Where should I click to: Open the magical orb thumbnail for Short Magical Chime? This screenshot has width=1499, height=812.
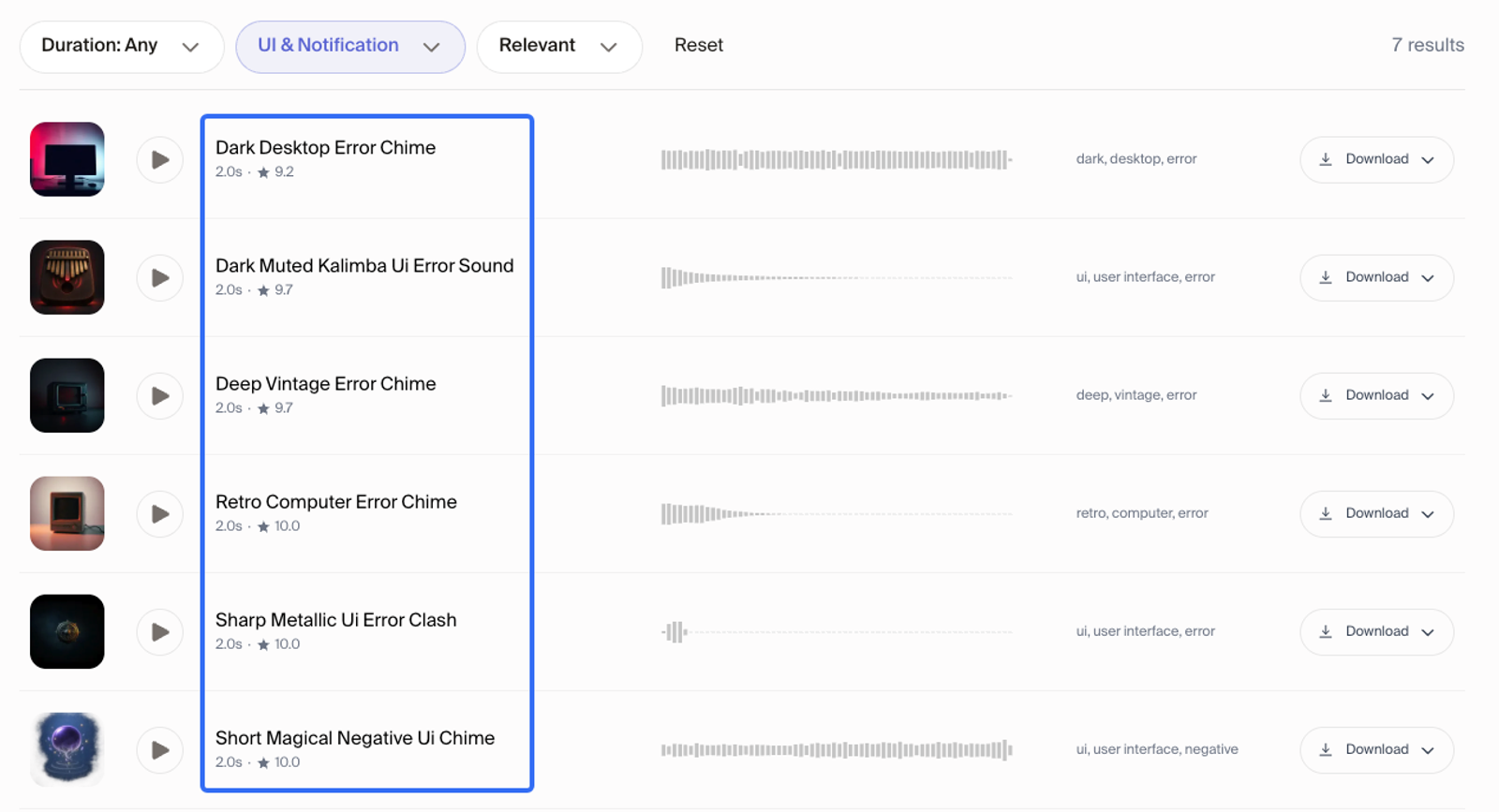(x=67, y=749)
